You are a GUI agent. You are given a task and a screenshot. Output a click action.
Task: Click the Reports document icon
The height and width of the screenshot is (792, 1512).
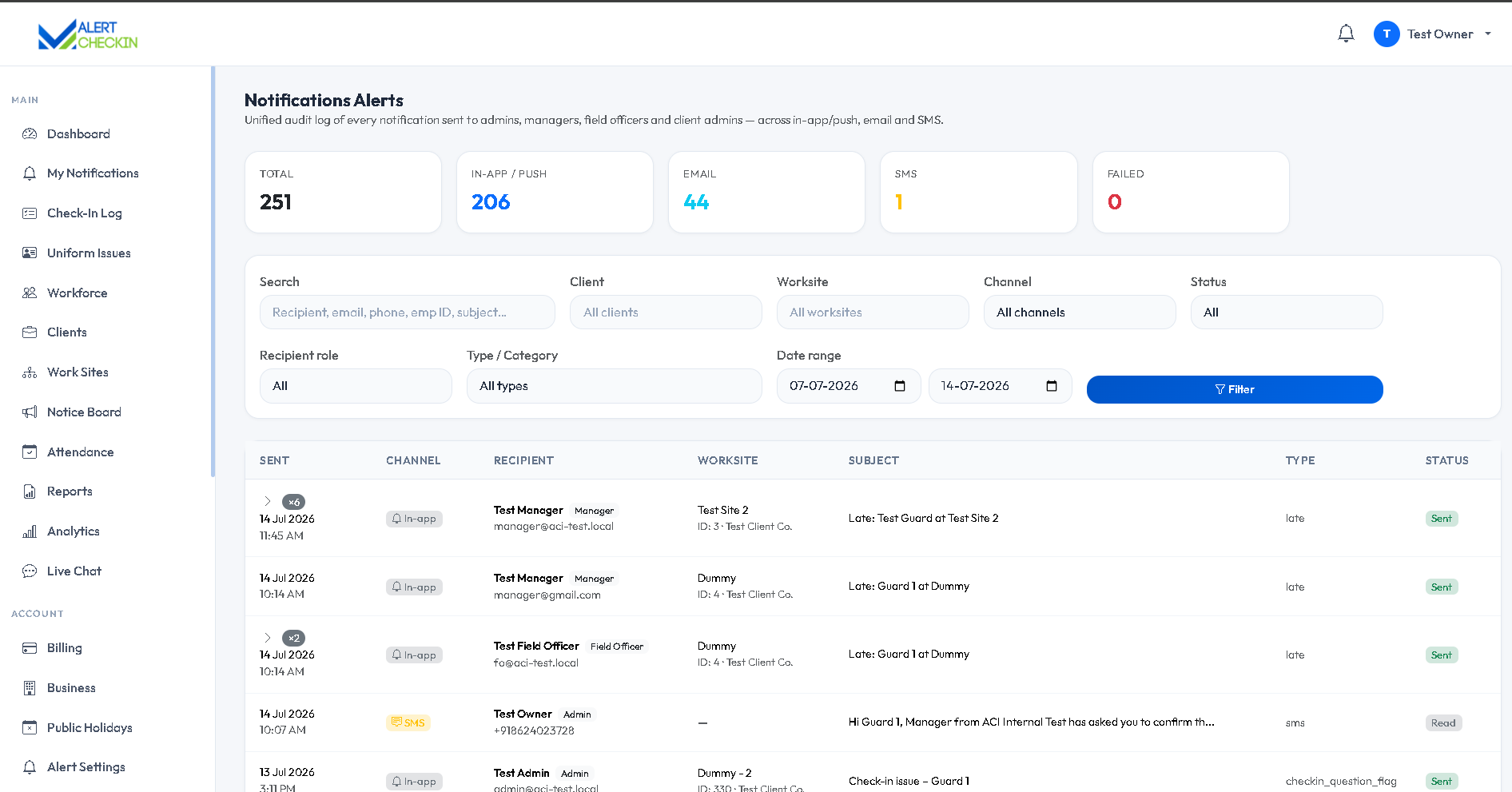30,492
